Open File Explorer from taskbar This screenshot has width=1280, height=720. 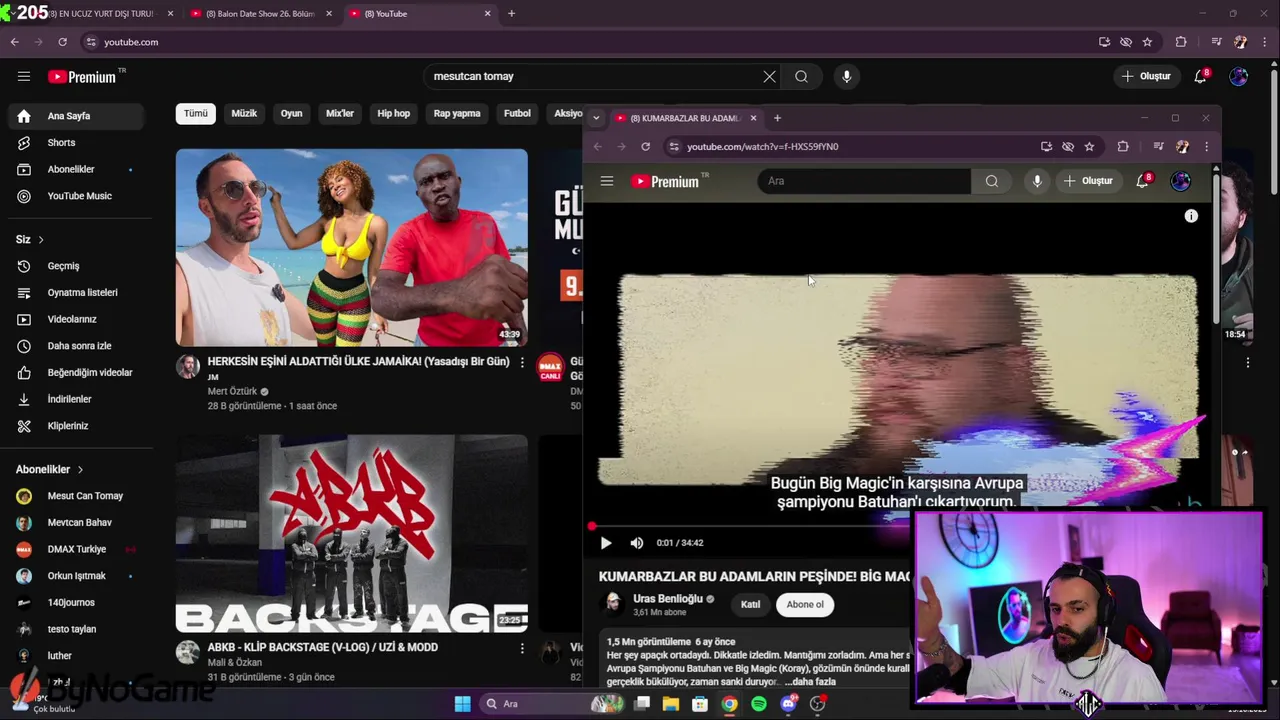tap(671, 704)
